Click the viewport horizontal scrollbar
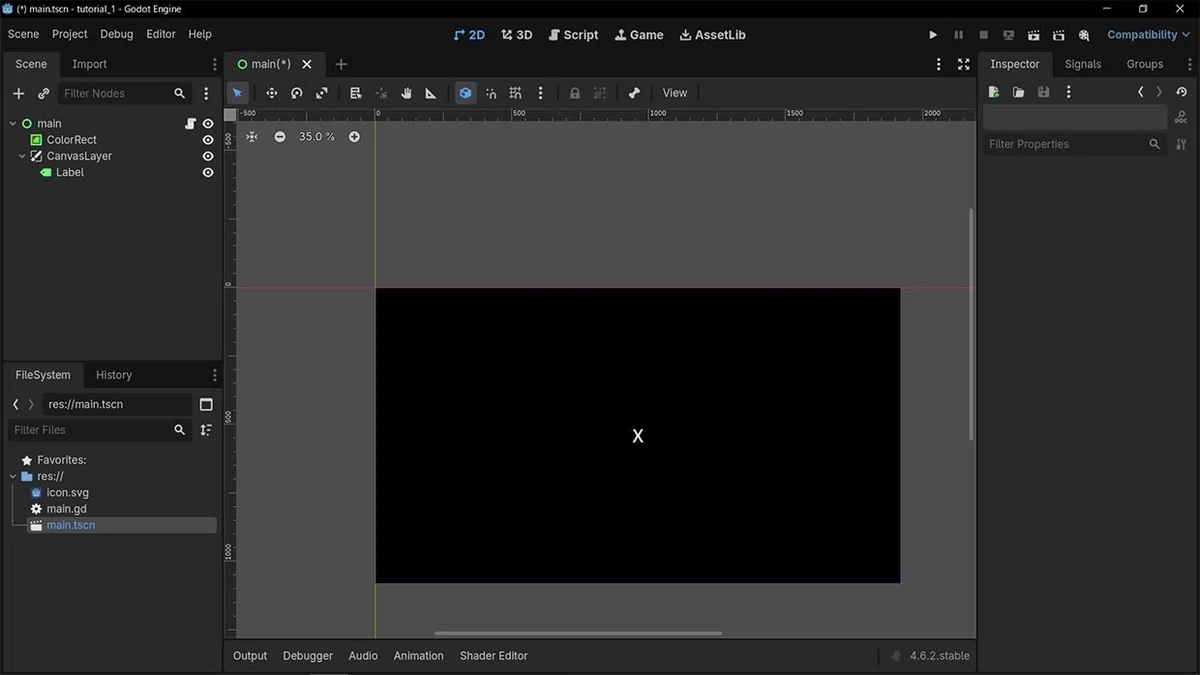This screenshot has height=675, width=1200. (x=578, y=633)
